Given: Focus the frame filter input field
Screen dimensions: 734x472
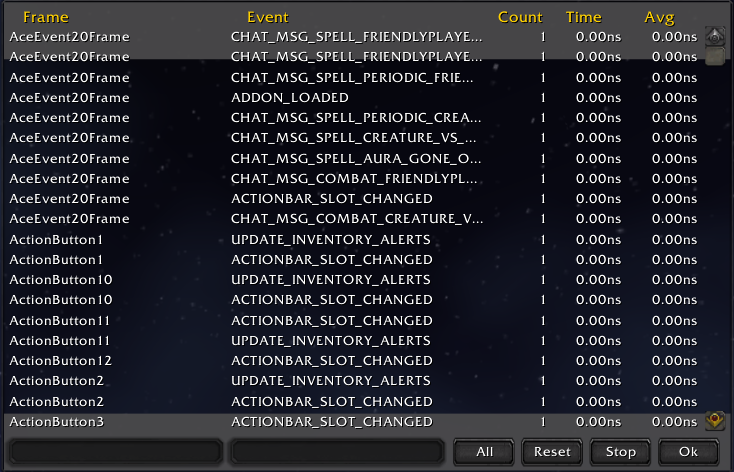Looking at the screenshot, I should tap(114, 452).
